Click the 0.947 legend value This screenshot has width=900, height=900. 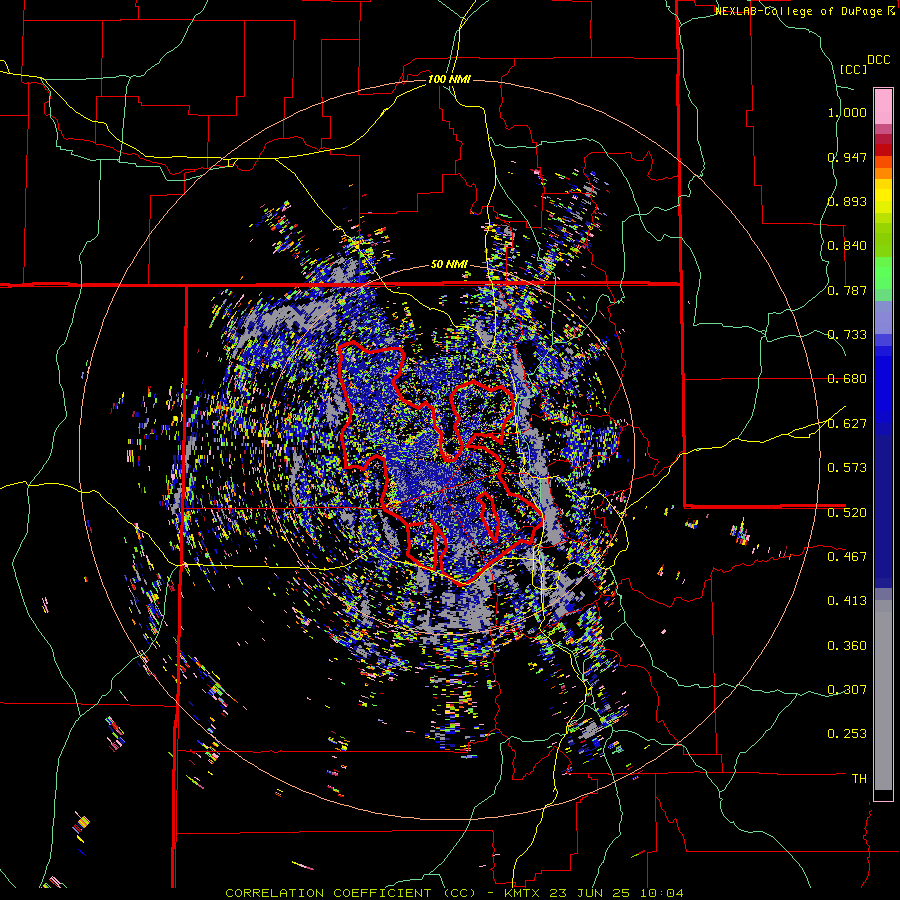(x=847, y=157)
